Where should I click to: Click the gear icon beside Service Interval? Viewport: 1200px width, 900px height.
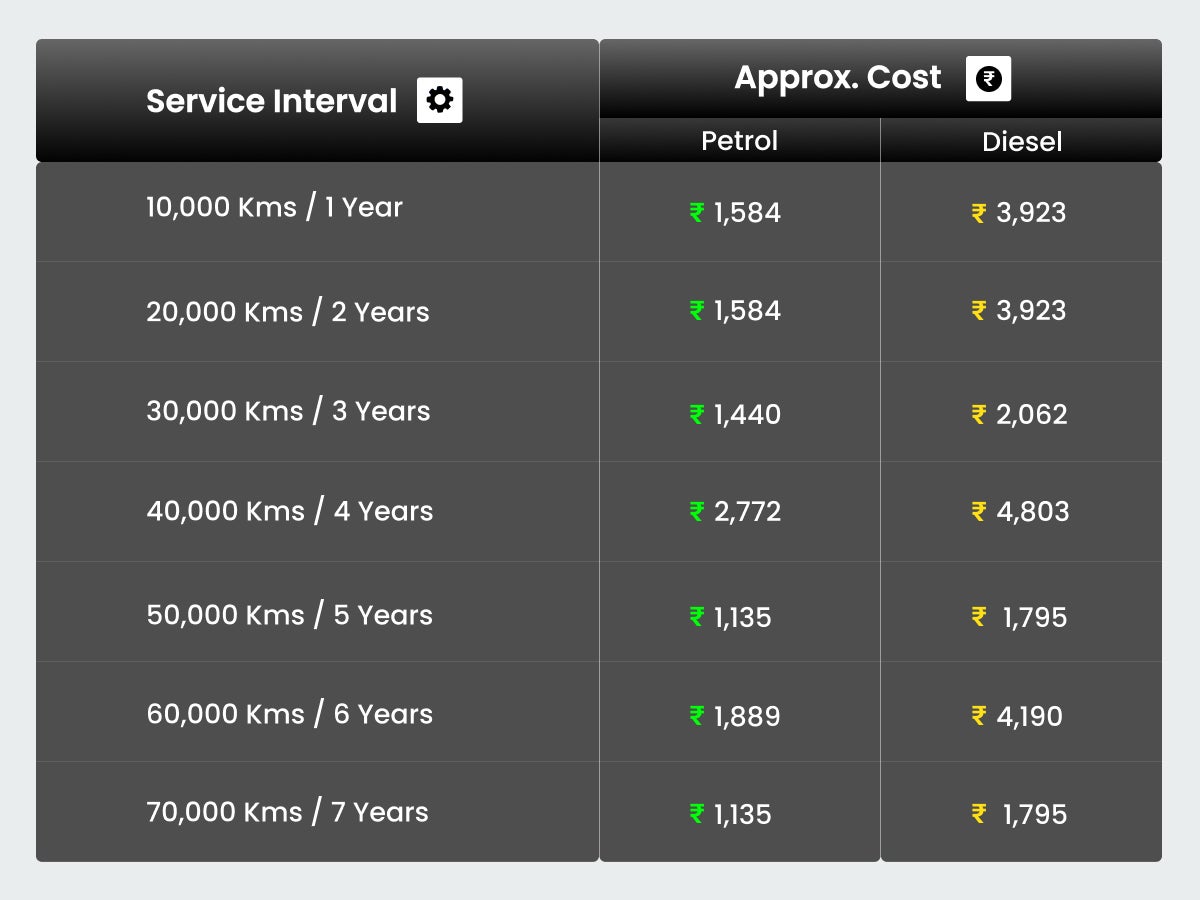pos(438,100)
